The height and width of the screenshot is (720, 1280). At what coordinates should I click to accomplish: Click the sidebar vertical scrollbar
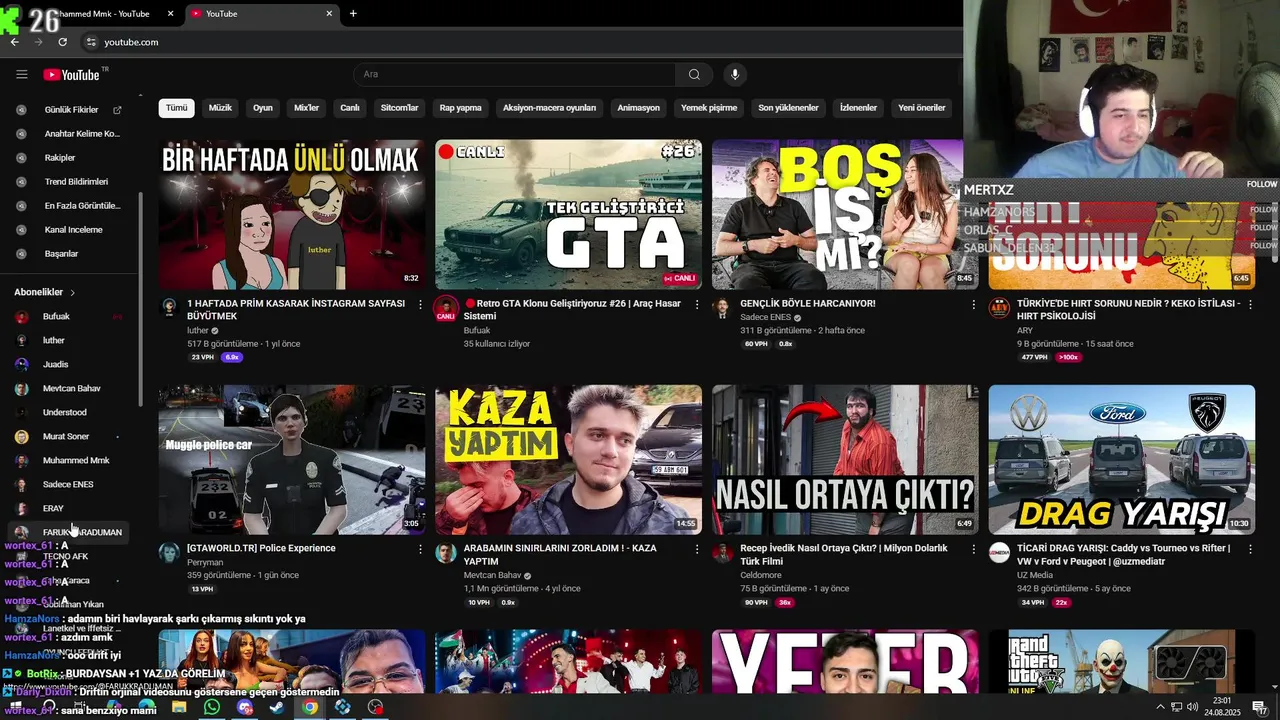(140, 300)
